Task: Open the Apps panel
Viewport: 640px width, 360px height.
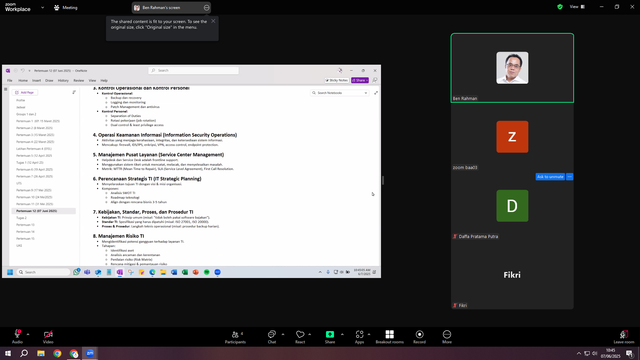Action: coord(359,337)
